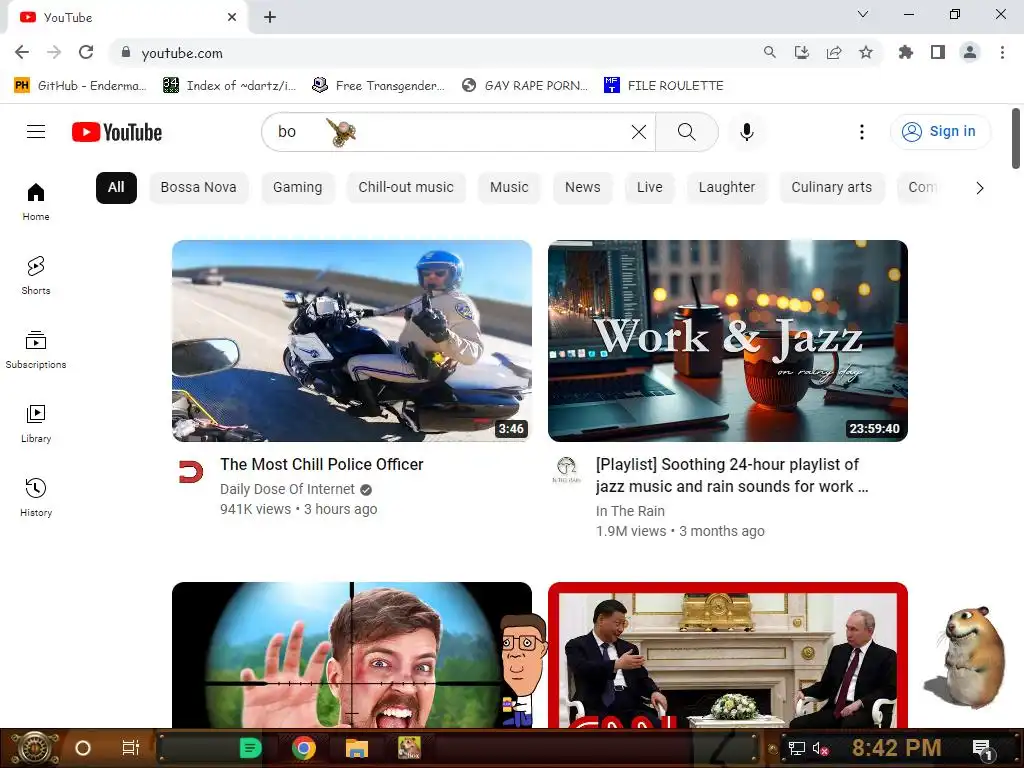Open the sniper scope face thumbnail
The width and height of the screenshot is (1024, 768).
[352, 655]
